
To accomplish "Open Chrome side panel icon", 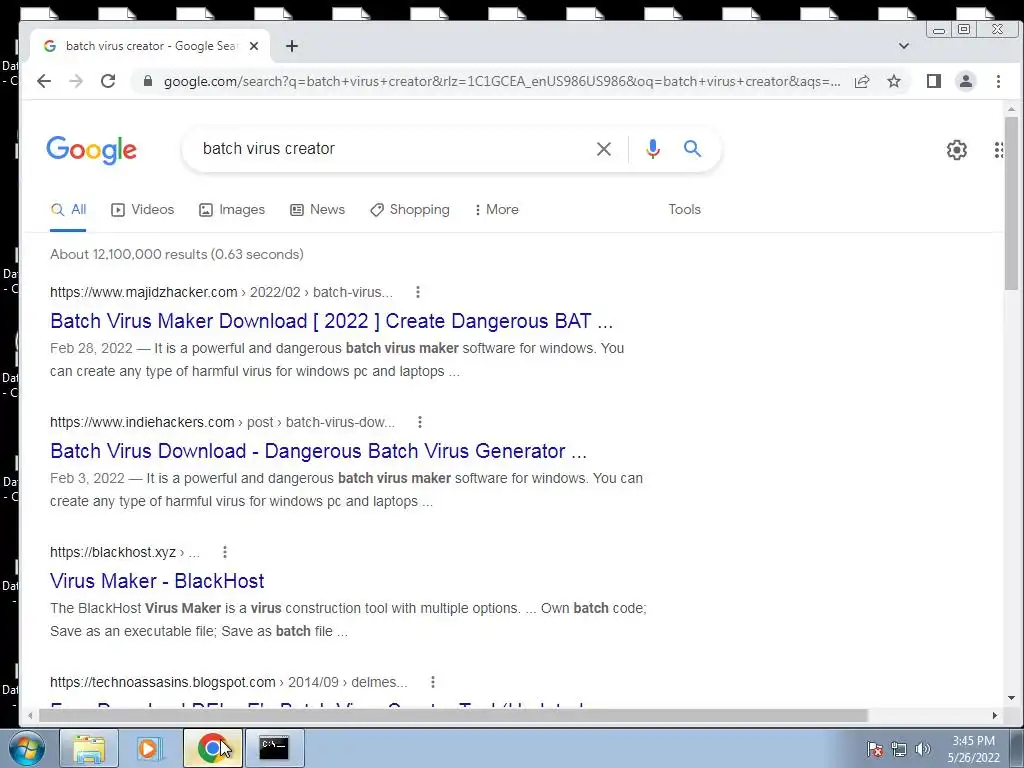I will pos(934,81).
